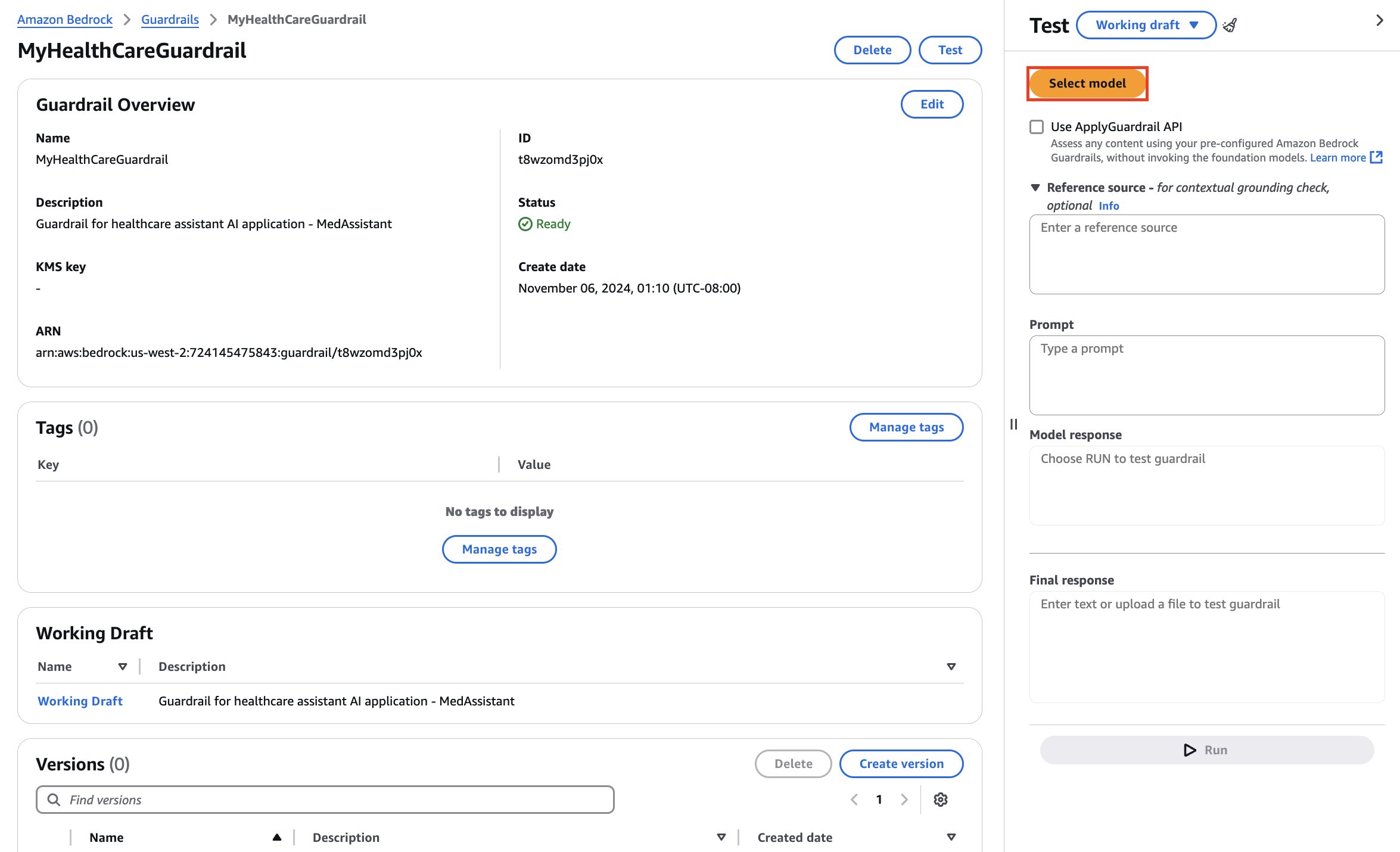Click the Model response box
The width and height of the screenshot is (1400, 852).
(x=1207, y=486)
